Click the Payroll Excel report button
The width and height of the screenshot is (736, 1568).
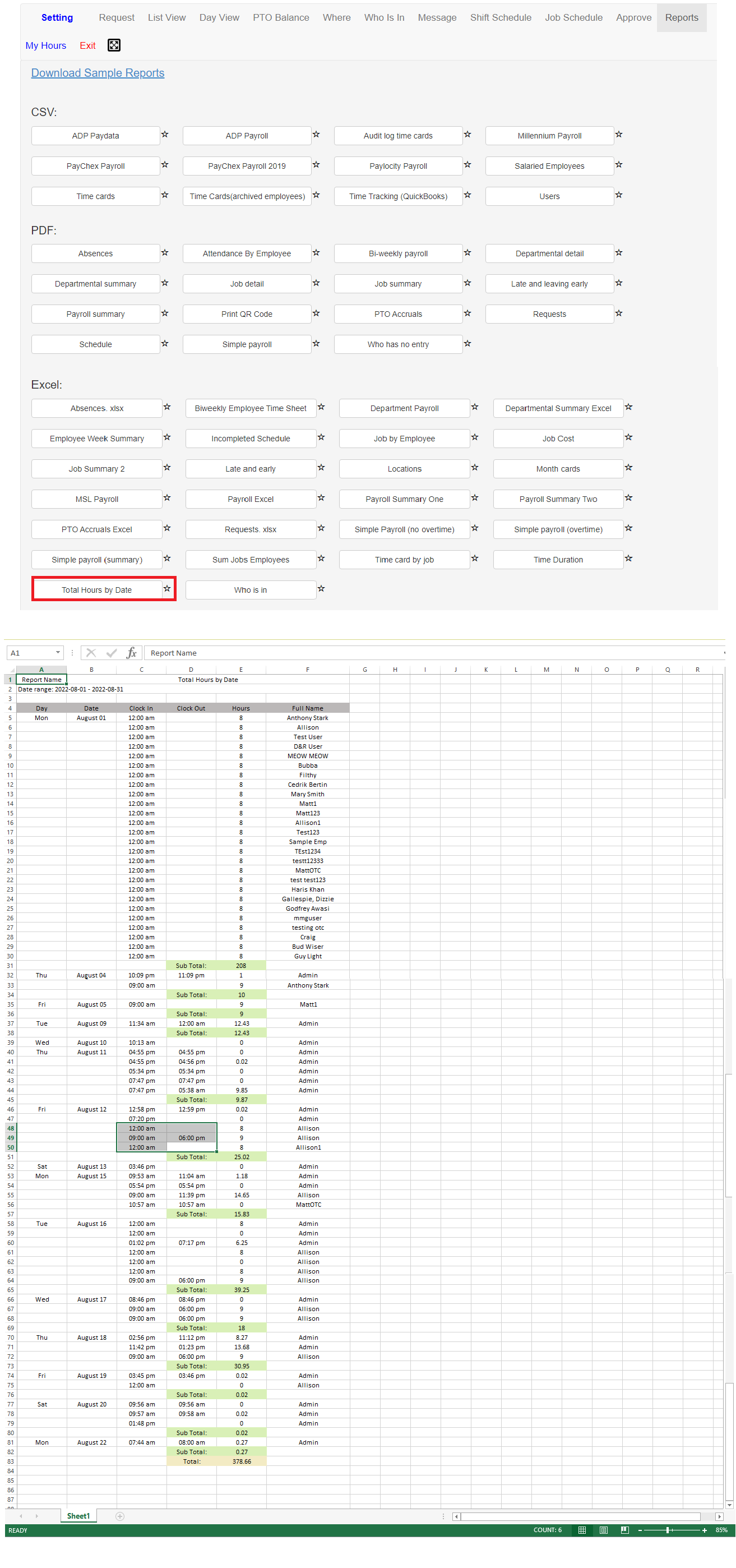250,499
